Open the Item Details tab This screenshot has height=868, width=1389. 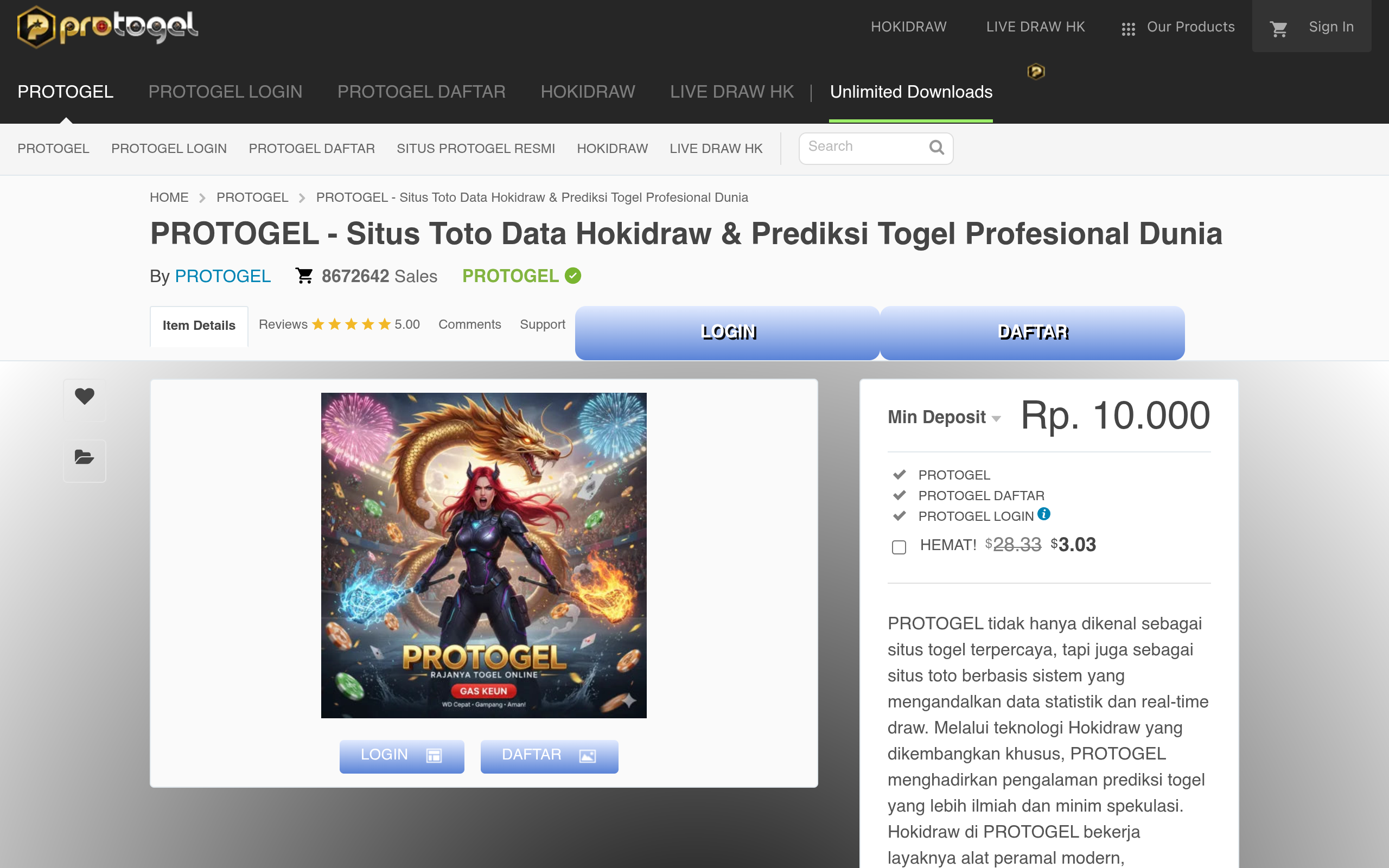pos(199,326)
